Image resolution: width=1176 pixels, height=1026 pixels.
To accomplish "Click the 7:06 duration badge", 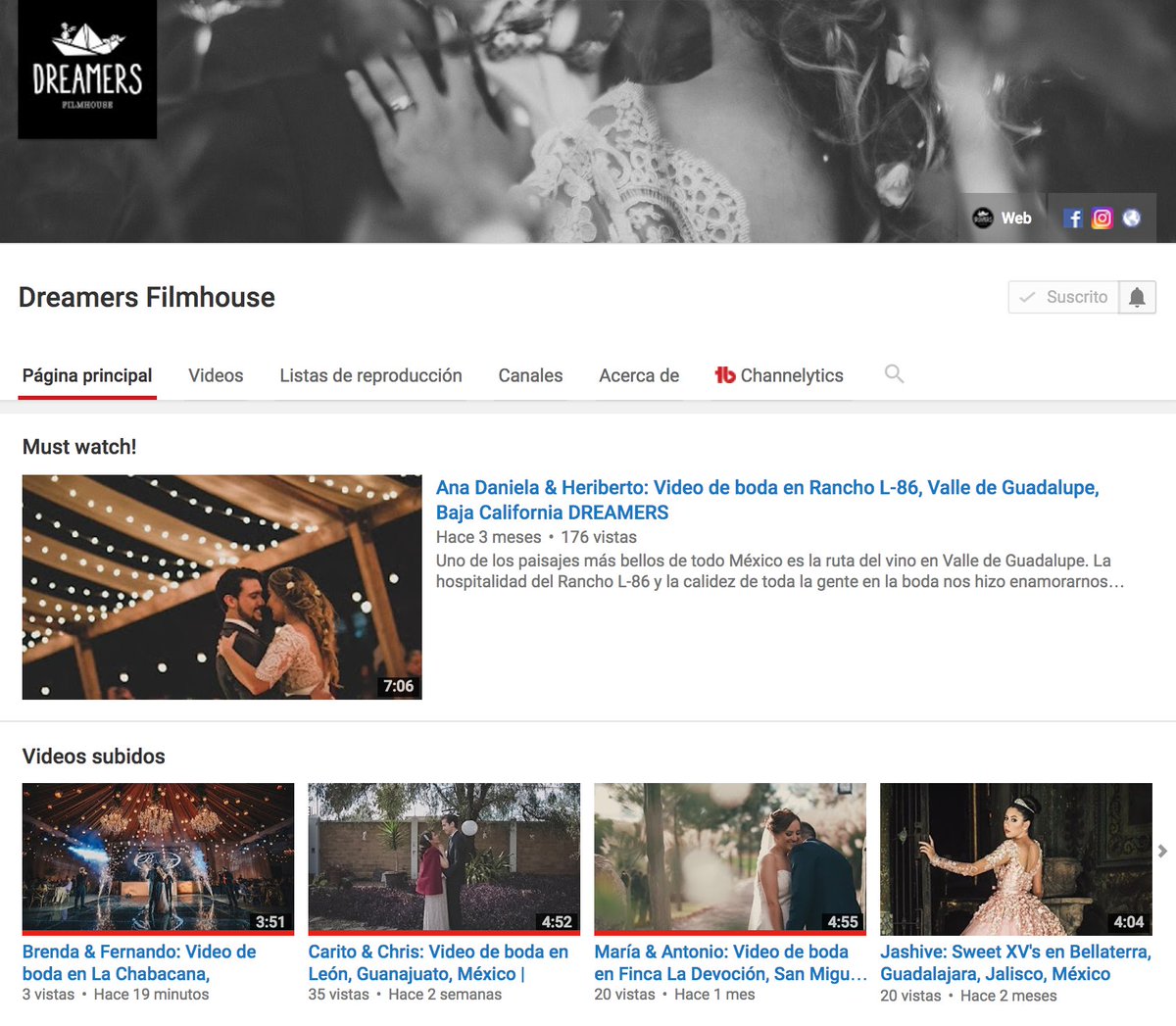I will point(399,686).
